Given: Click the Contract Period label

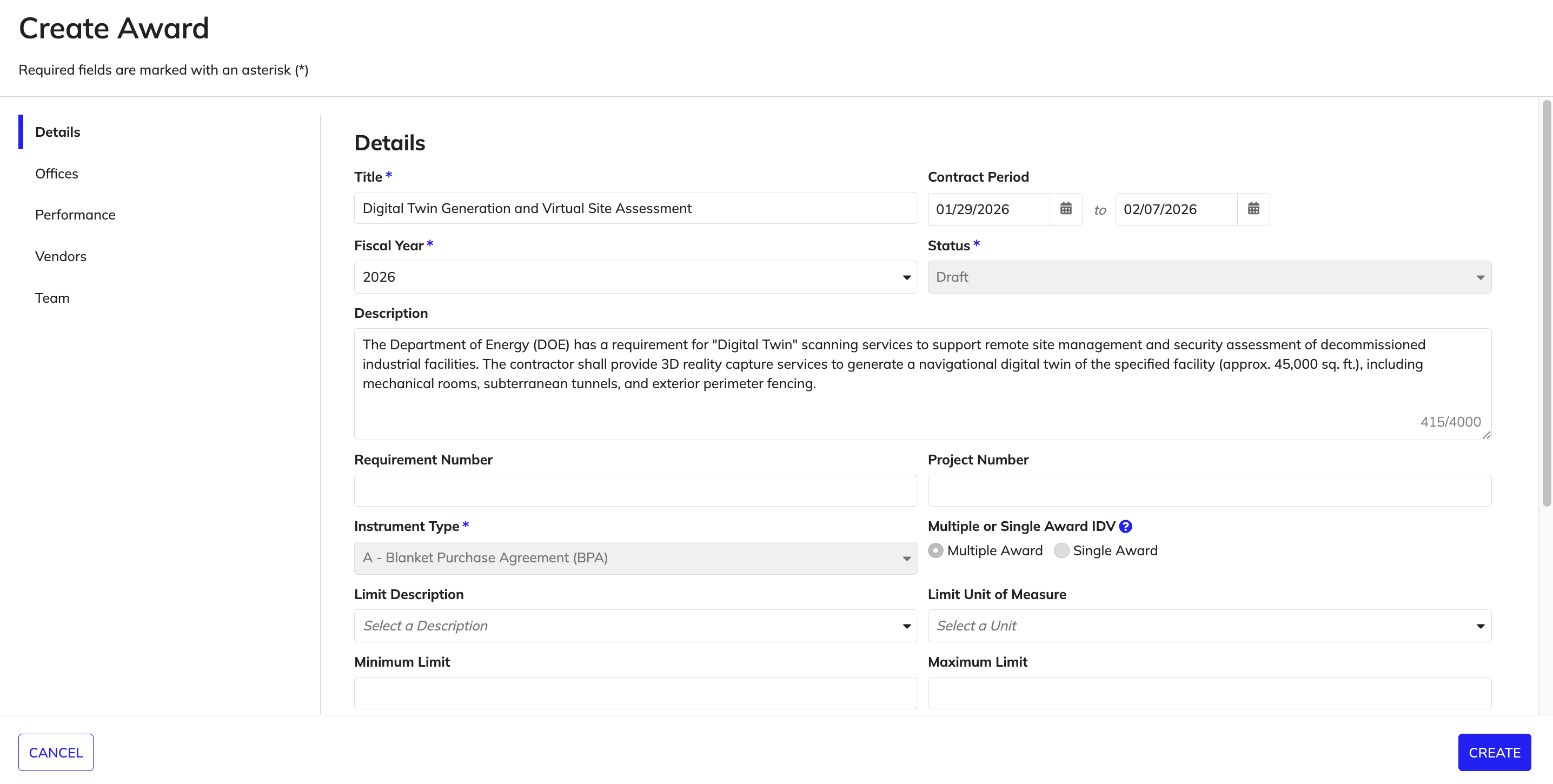Looking at the screenshot, I should [x=978, y=177].
